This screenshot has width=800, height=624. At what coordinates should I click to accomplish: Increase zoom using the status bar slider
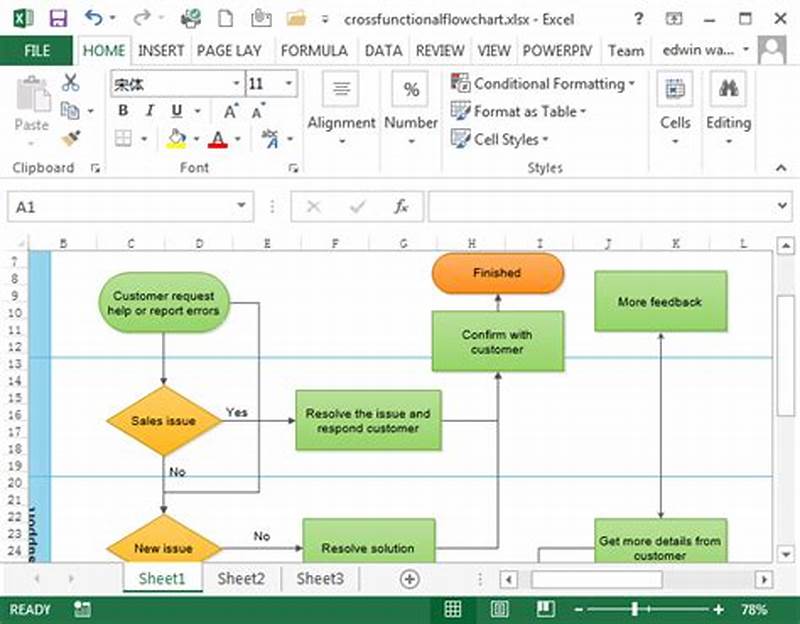(x=718, y=607)
